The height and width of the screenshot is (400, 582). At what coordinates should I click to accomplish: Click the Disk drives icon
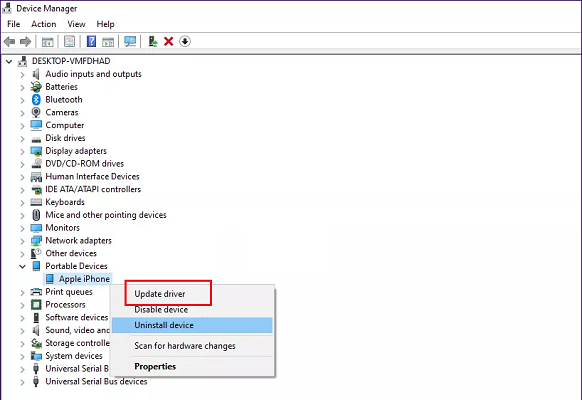coord(36,139)
